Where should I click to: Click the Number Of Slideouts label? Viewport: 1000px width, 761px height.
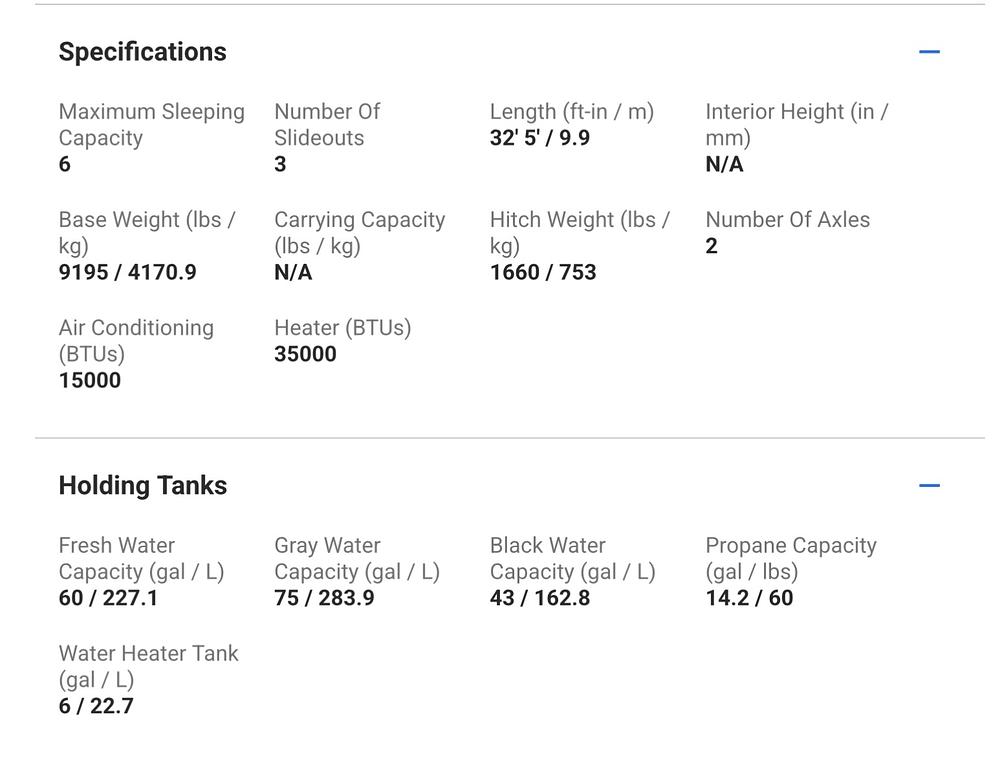point(327,125)
